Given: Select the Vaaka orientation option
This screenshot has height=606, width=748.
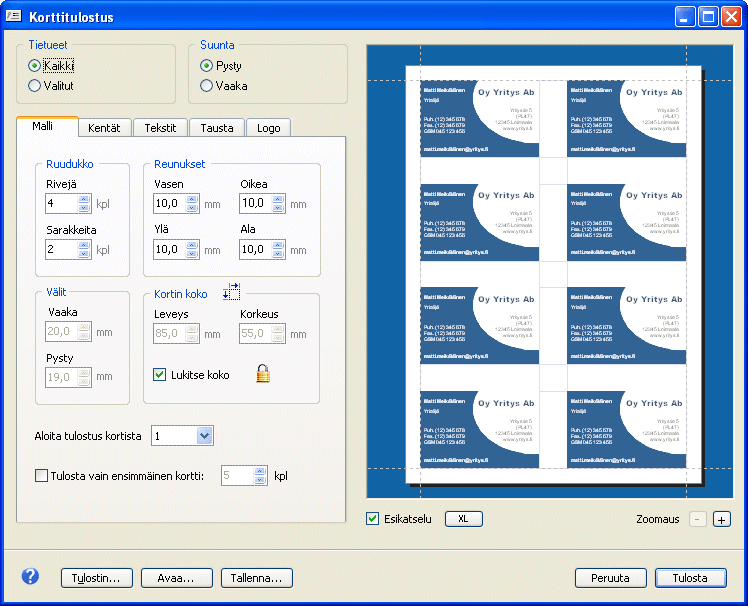Looking at the screenshot, I should pyautogui.click(x=207, y=86).
